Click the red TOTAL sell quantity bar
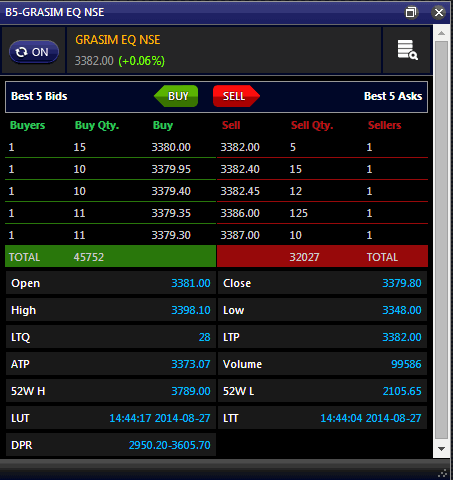Image resolution: width=453 pixels, height=480 pixels. pos(322,256)
